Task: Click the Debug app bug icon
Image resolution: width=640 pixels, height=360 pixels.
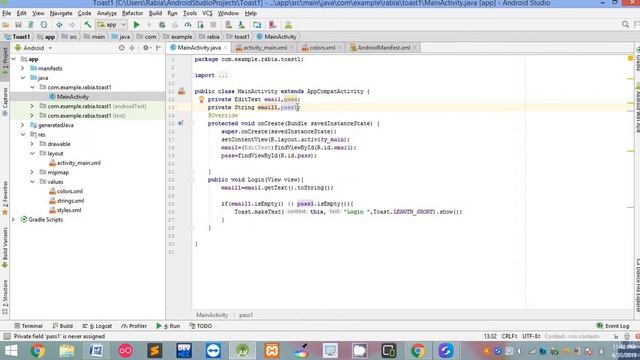Action: 162,25
